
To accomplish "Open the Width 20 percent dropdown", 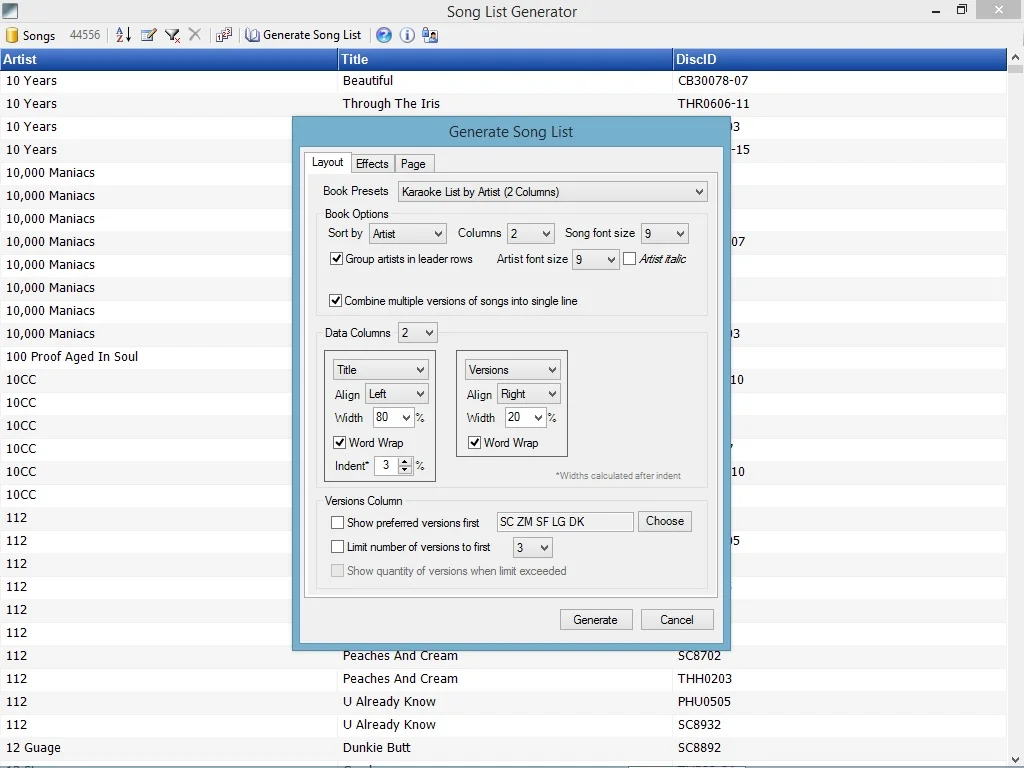I will (x=525, y=417).
